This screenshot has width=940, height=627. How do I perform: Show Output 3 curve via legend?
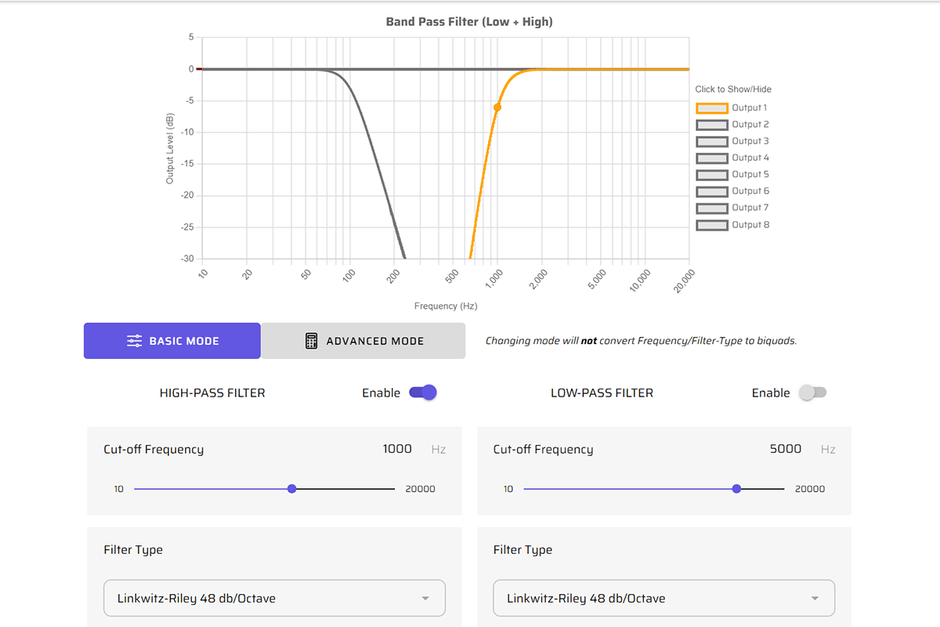711,142
